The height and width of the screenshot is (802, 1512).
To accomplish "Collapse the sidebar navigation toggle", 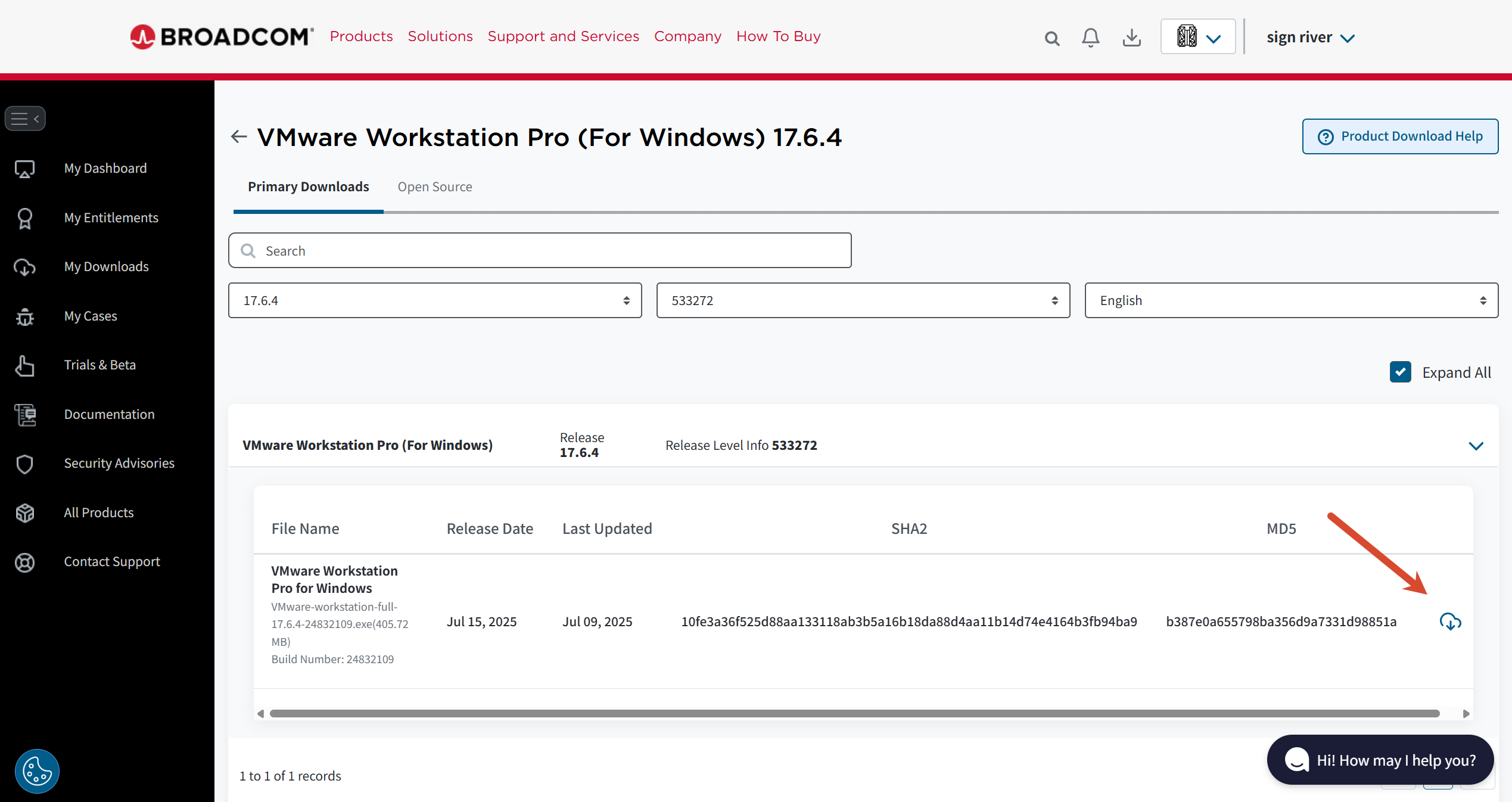I will (25, 119).
